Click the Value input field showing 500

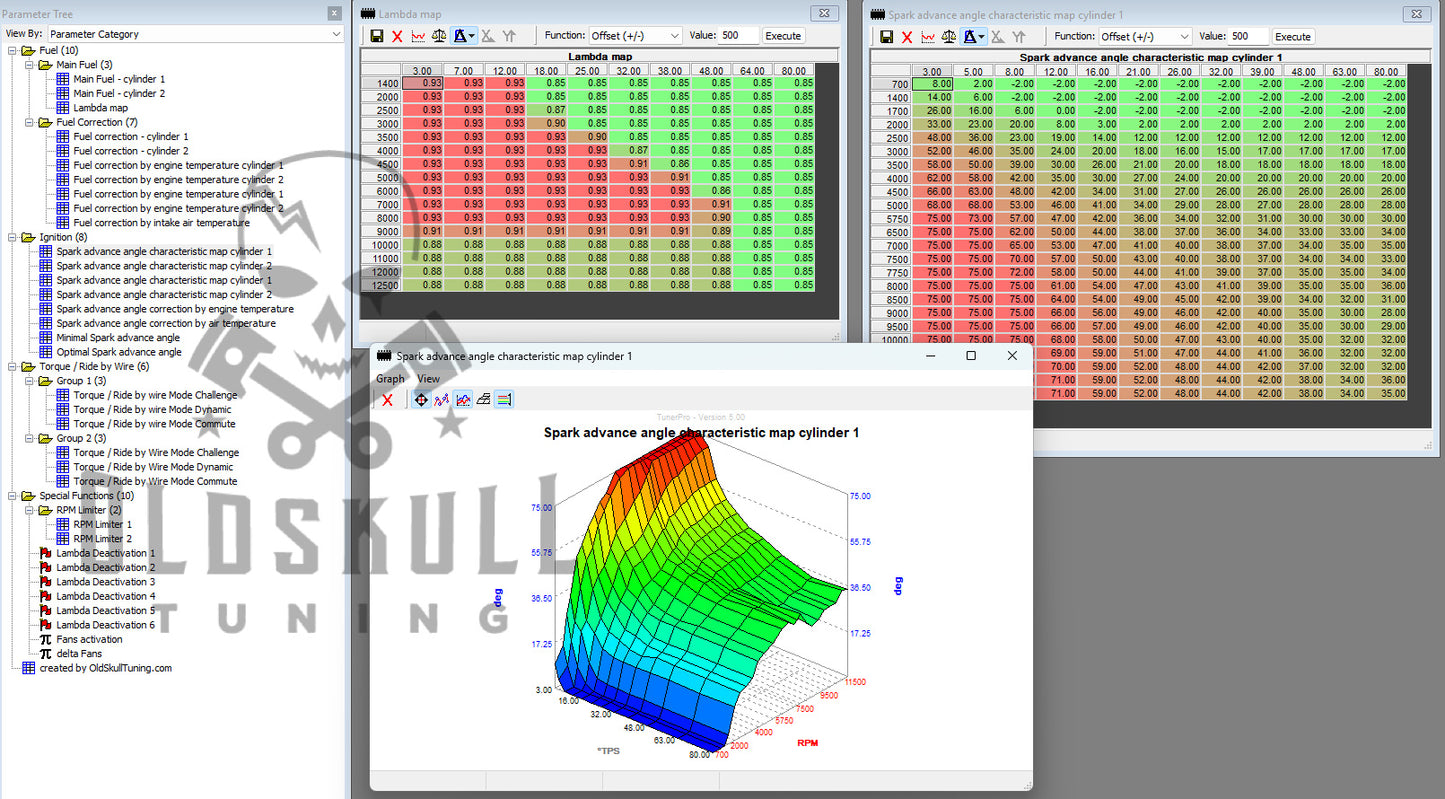point(737,35)
